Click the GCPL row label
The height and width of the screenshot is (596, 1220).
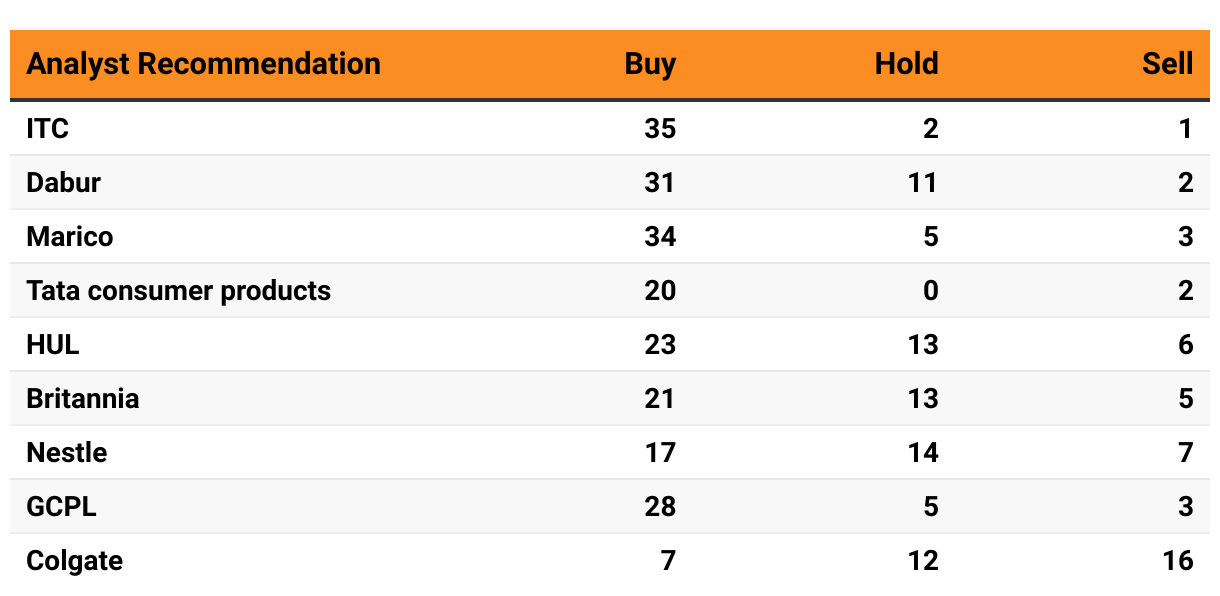62,507
